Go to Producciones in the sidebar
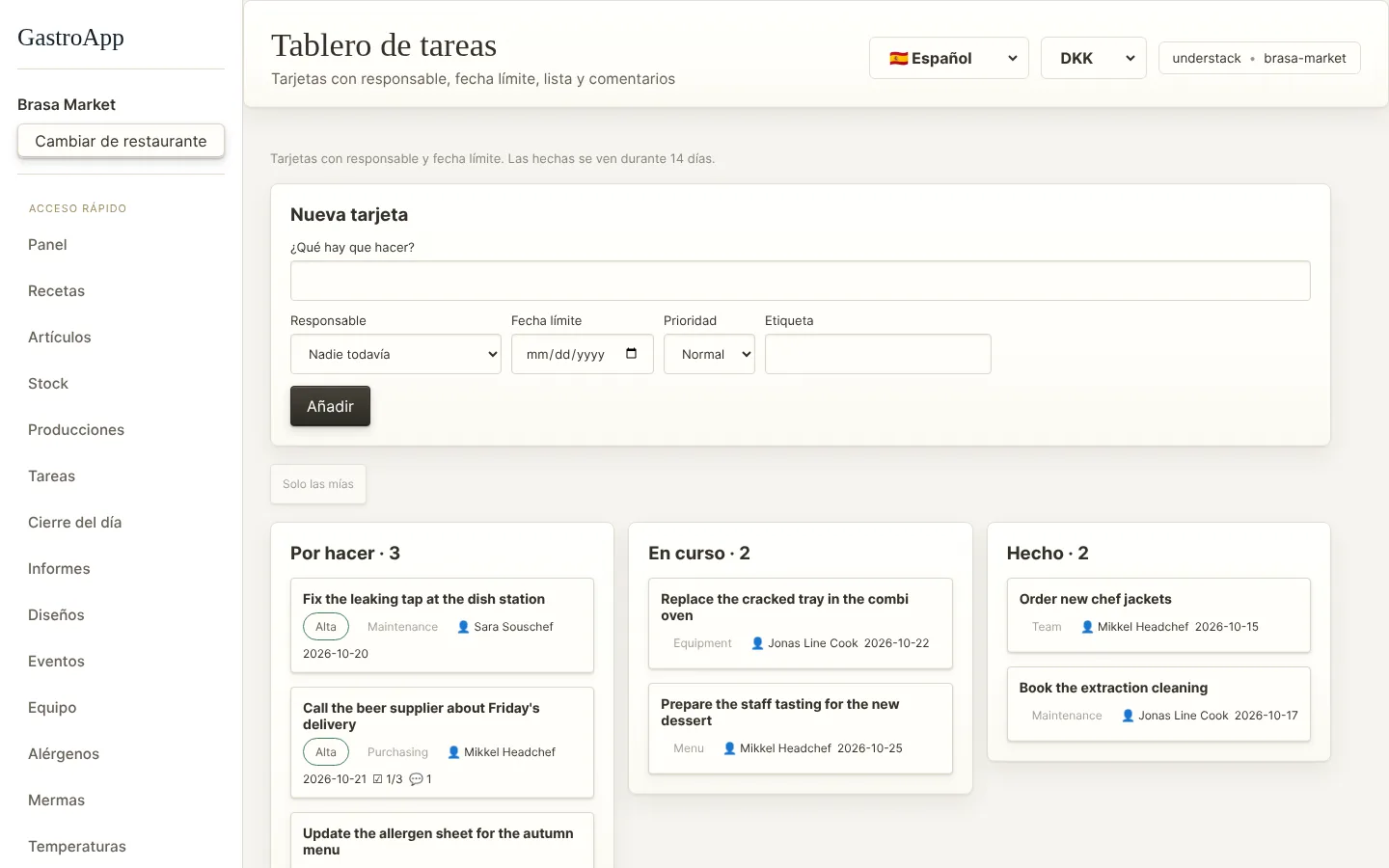Viewport: 1389px width, 868px height. (x=76, y=430)
